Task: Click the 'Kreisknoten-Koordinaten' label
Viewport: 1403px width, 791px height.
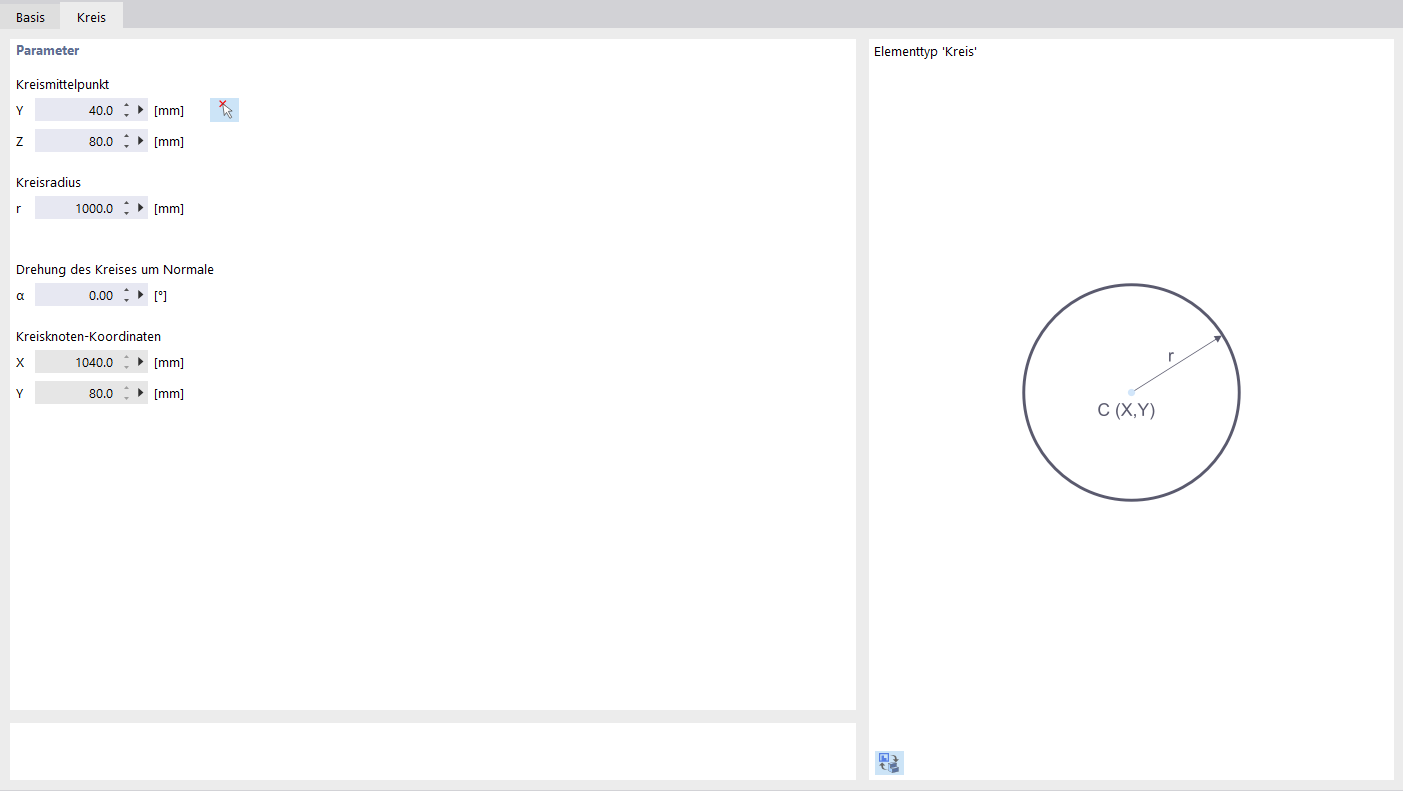Action: pos(88,336)
